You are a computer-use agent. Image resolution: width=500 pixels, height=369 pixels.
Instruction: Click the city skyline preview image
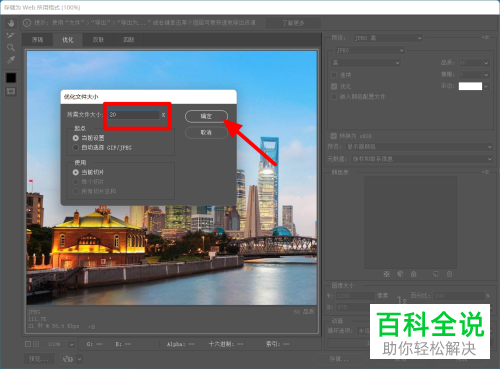[x=172, y=178]
